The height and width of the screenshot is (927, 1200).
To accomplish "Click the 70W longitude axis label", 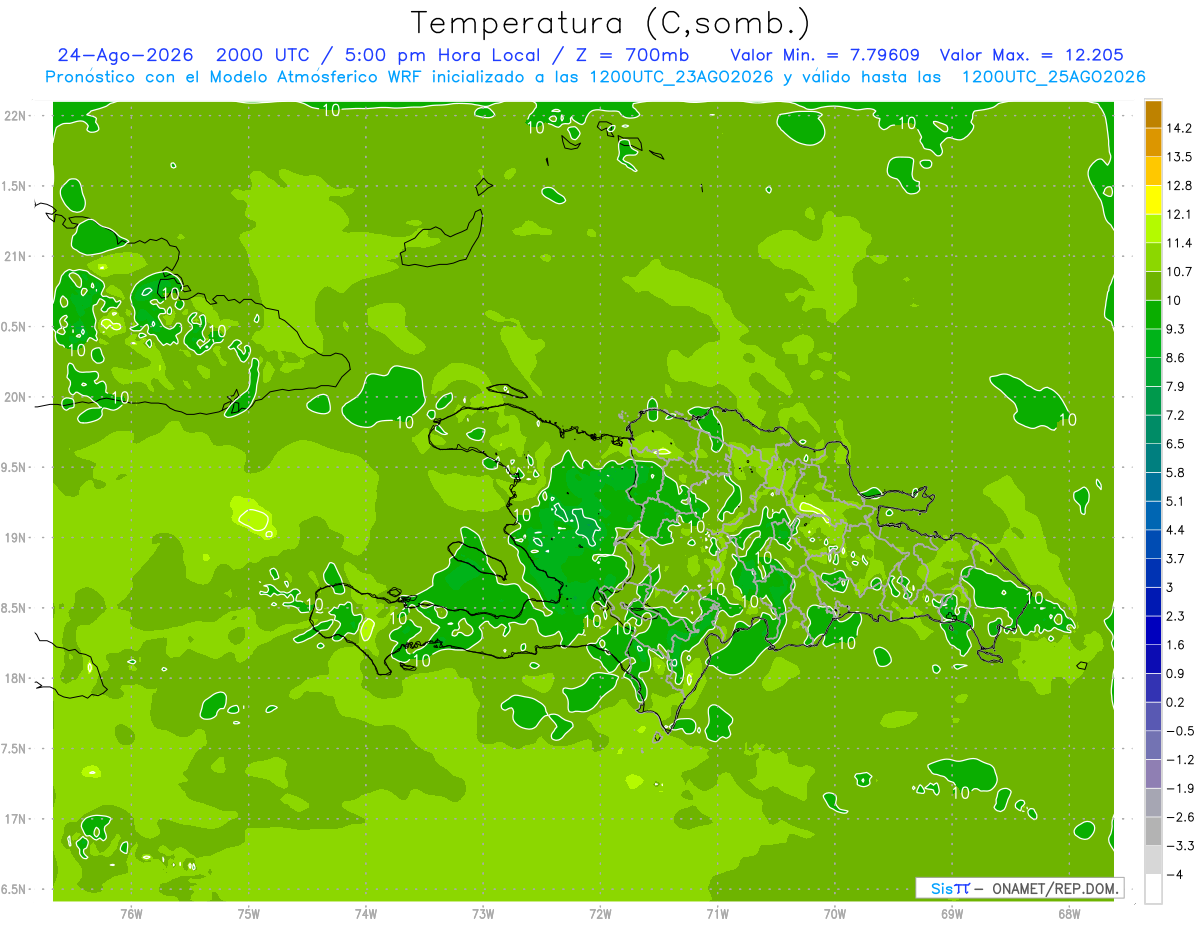I will [834, 913].
